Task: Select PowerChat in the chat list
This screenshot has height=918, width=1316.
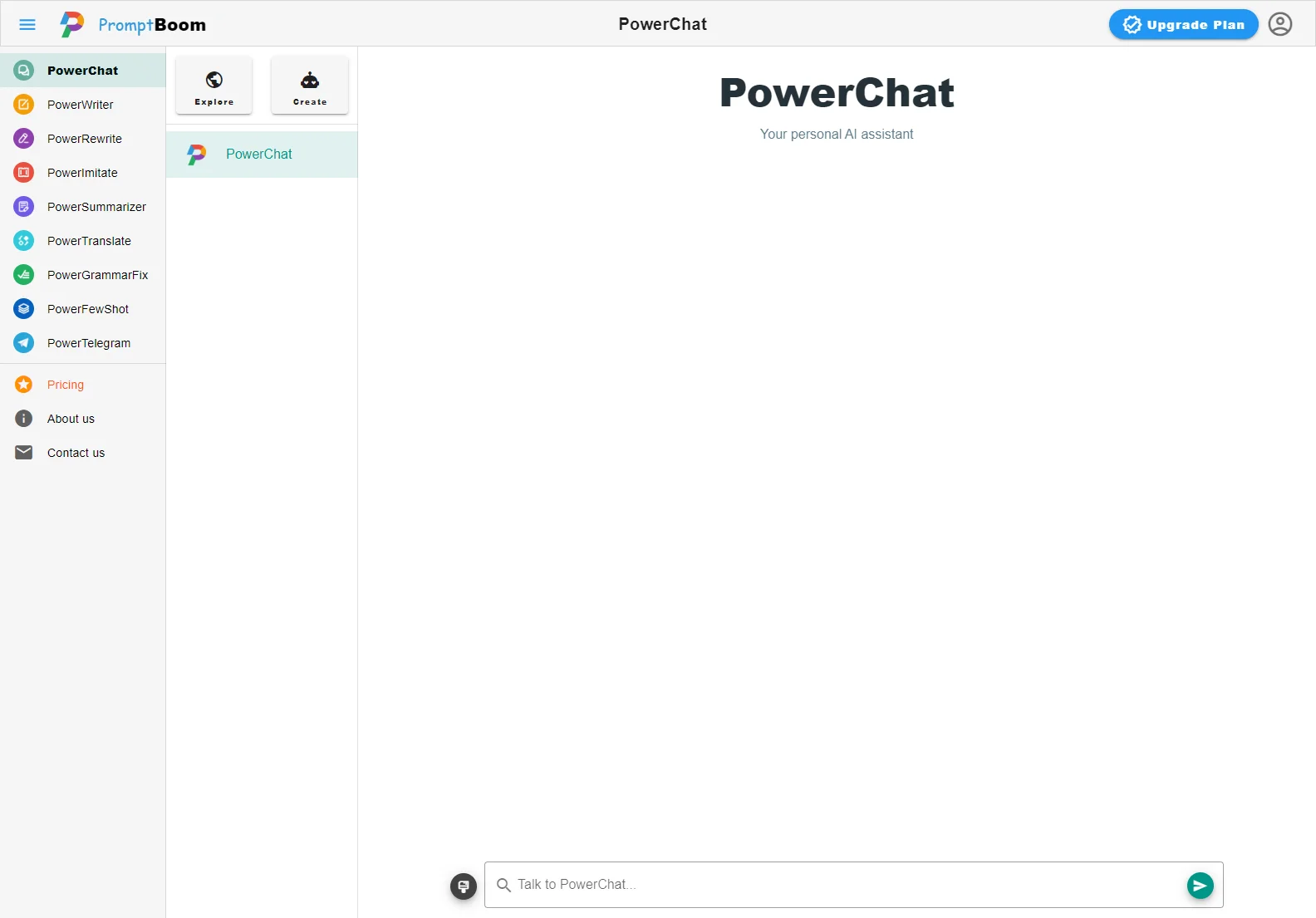Action: coord(262,155)
